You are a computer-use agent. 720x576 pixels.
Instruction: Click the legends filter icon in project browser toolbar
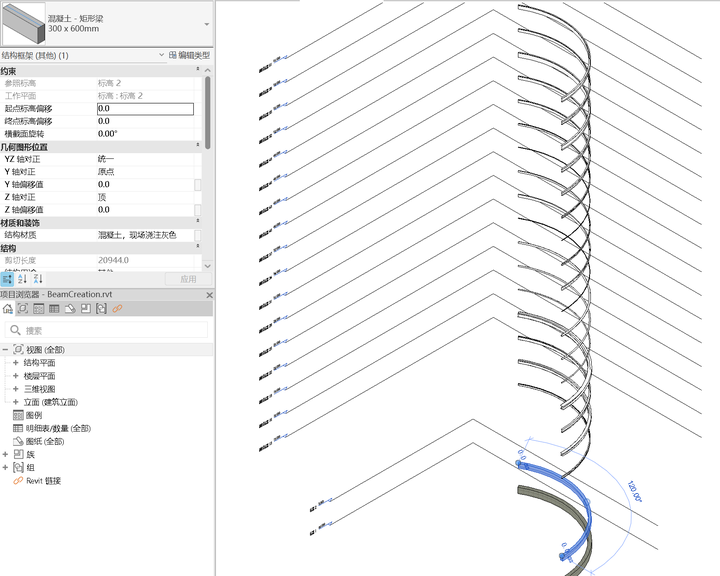click(x=39, y=309)
